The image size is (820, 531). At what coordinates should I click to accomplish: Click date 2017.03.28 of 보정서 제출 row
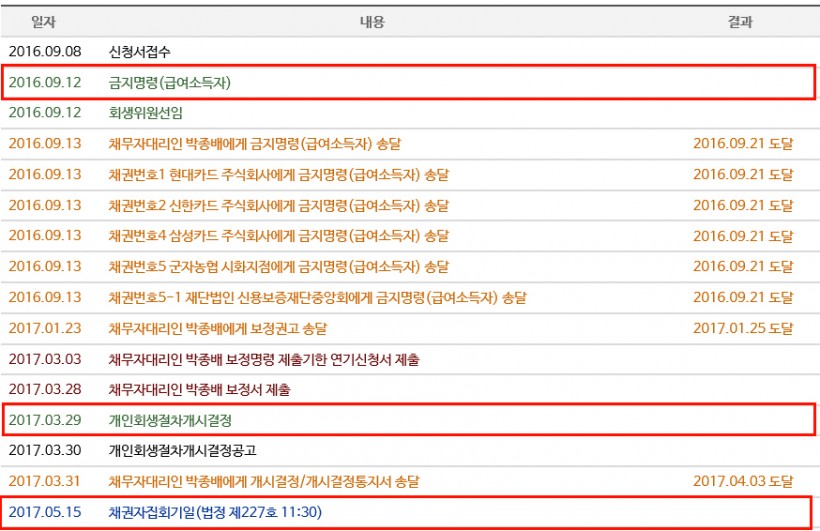coord(45,389)
